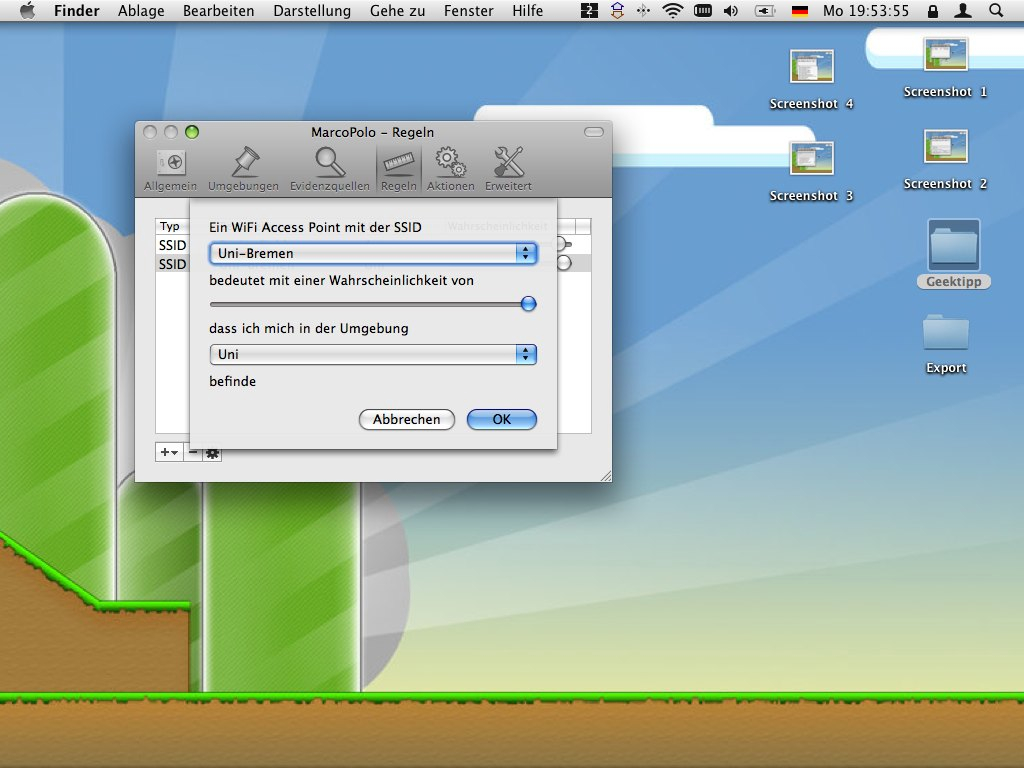This screenshot has width=1024, height=768.
Task: Click the window resize grip corner
Action: [x=605, y=476]
